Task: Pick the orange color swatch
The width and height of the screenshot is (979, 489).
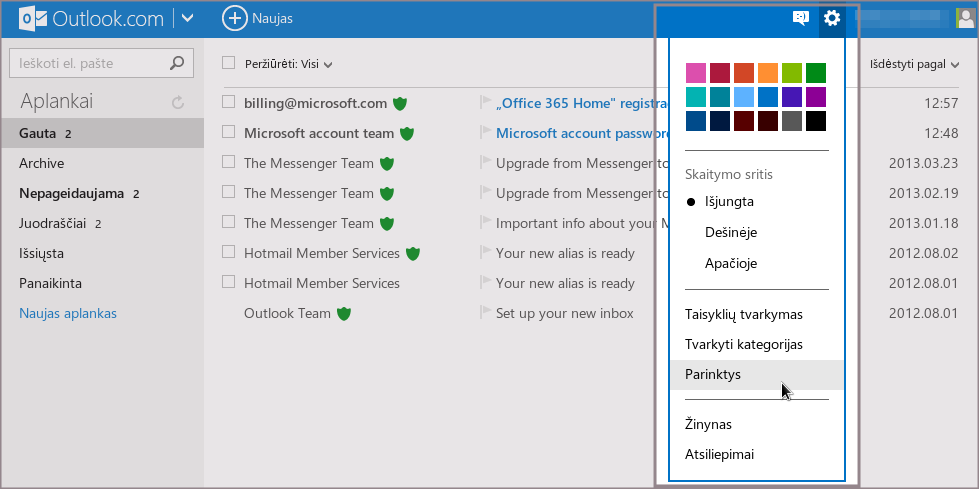Action: click(768, 73)
